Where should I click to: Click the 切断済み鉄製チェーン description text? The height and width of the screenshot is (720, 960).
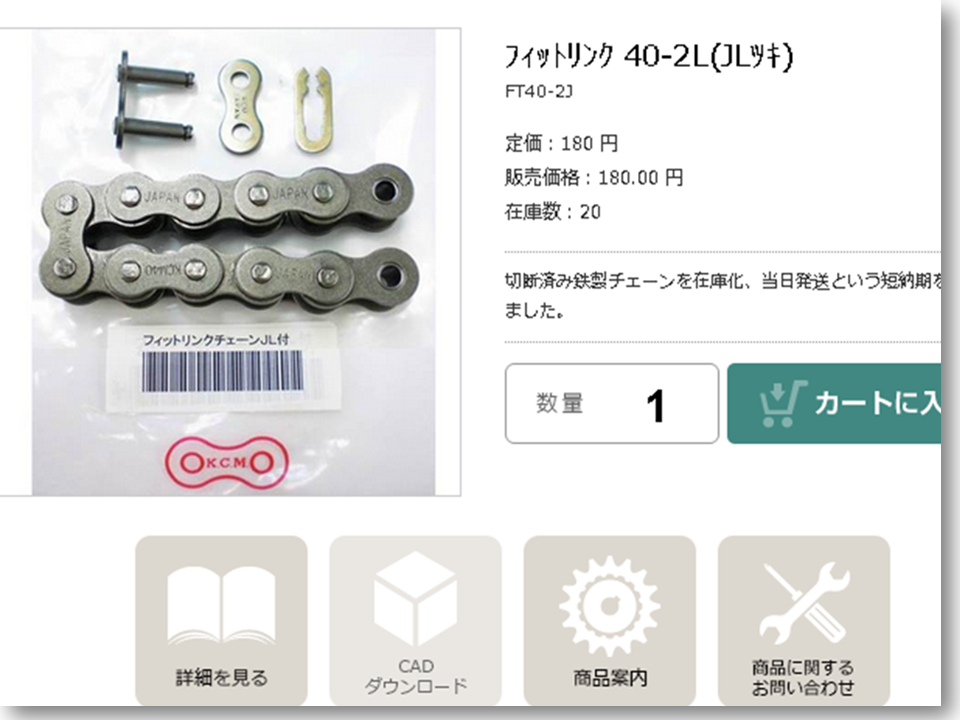722,296
